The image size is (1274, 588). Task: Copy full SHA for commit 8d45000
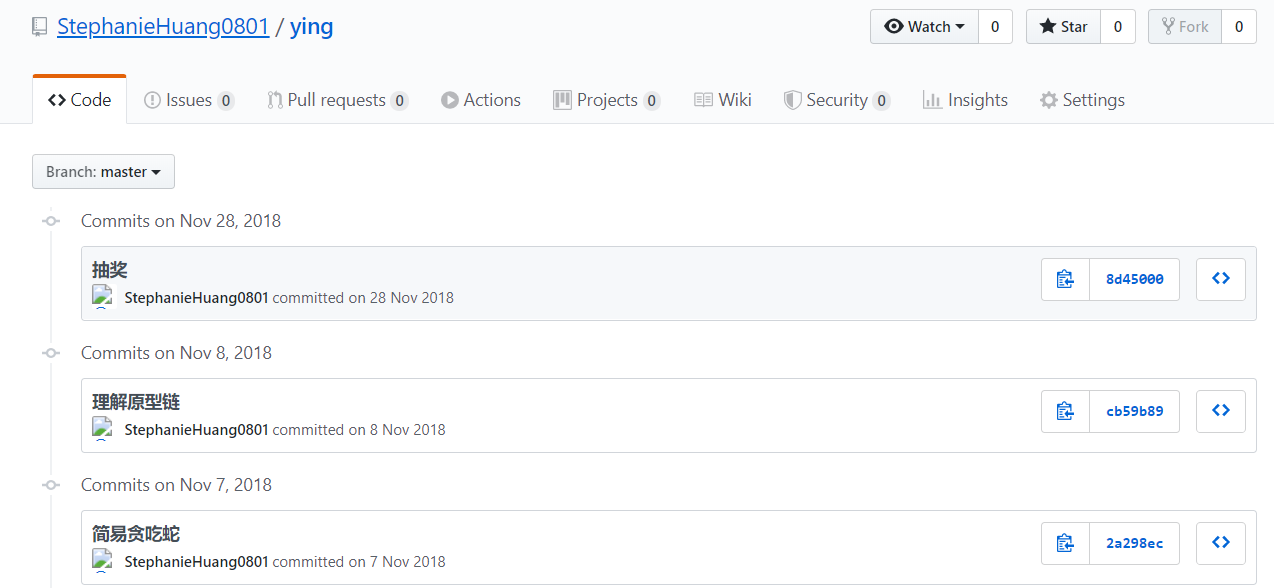[x=1065, y=279]
